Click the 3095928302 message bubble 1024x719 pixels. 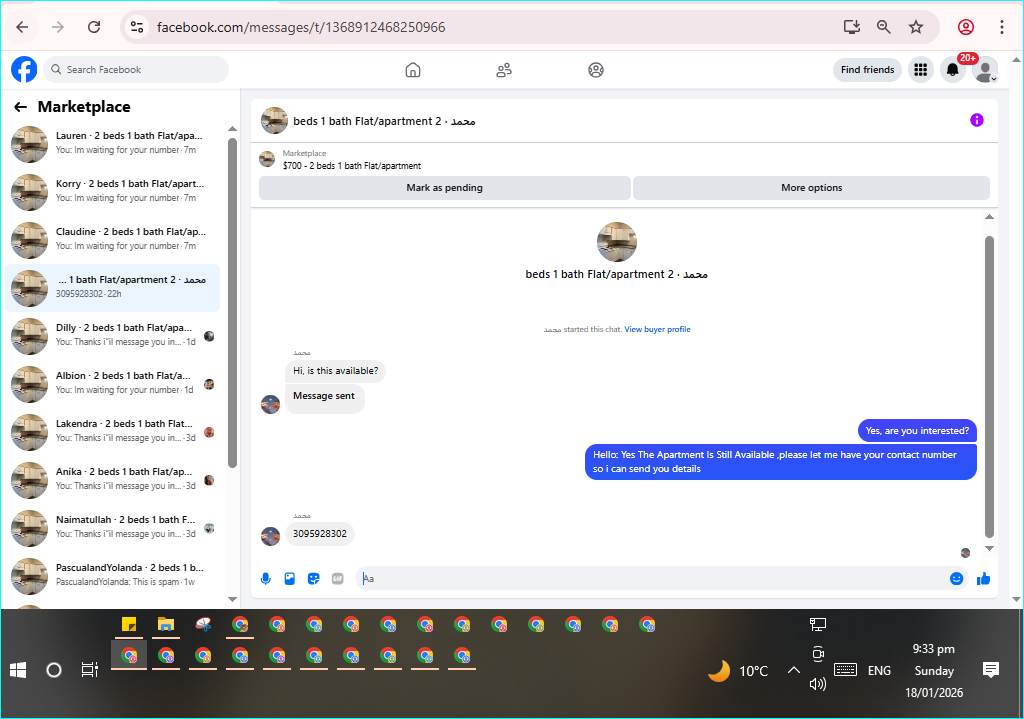(x=320, y=534)
